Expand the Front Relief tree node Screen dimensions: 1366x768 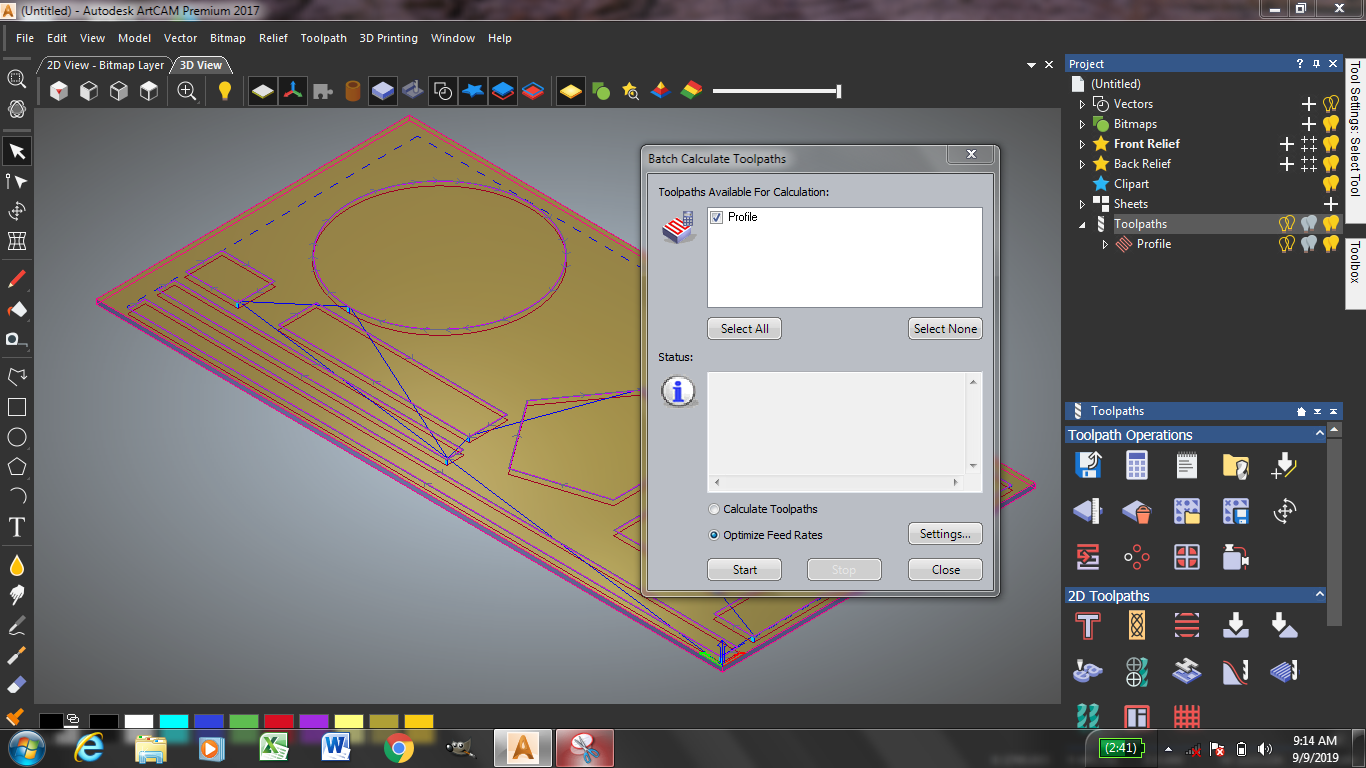1082,144
